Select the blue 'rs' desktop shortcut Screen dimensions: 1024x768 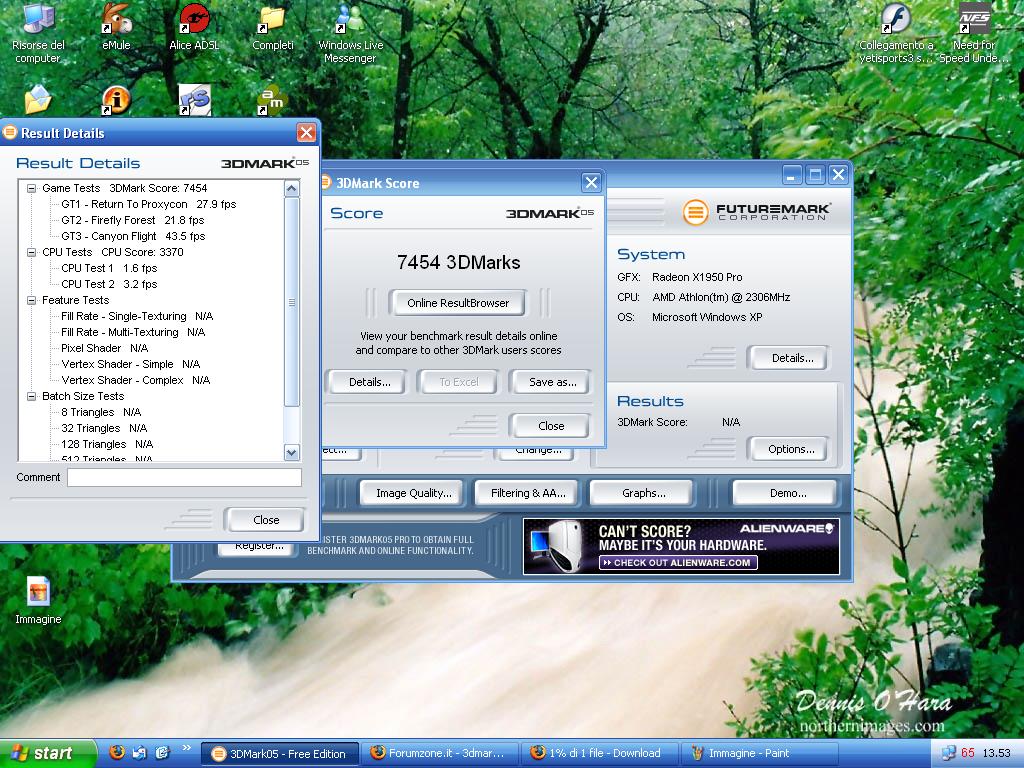click(194, 100)
